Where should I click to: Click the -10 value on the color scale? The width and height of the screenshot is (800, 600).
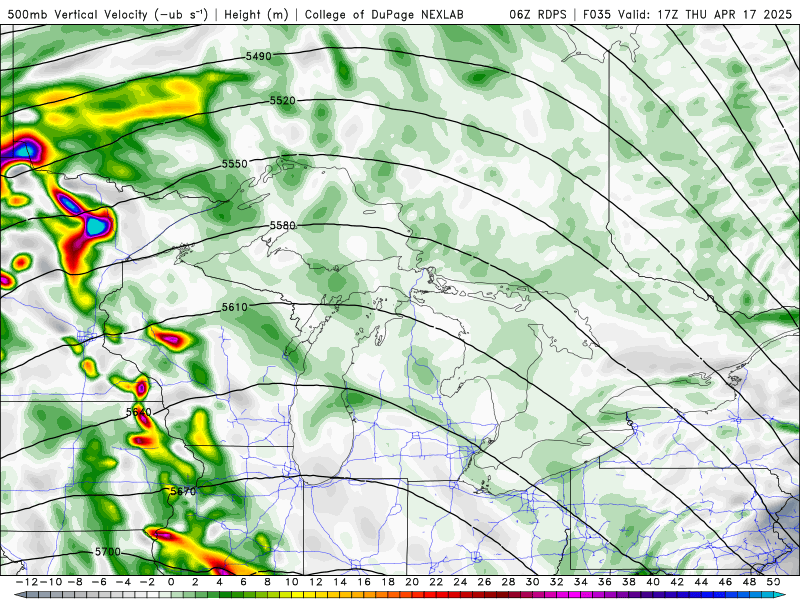(x=51, y=582)
